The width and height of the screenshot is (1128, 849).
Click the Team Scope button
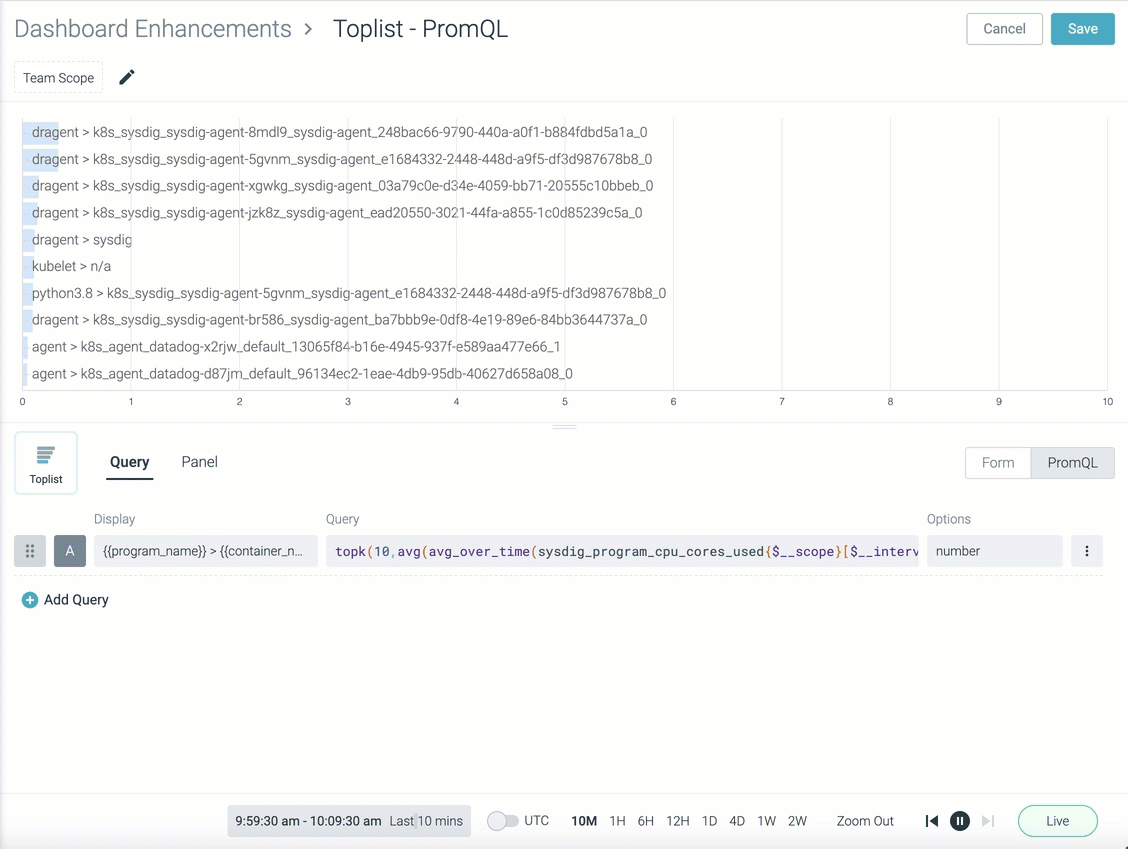(58, 78)
